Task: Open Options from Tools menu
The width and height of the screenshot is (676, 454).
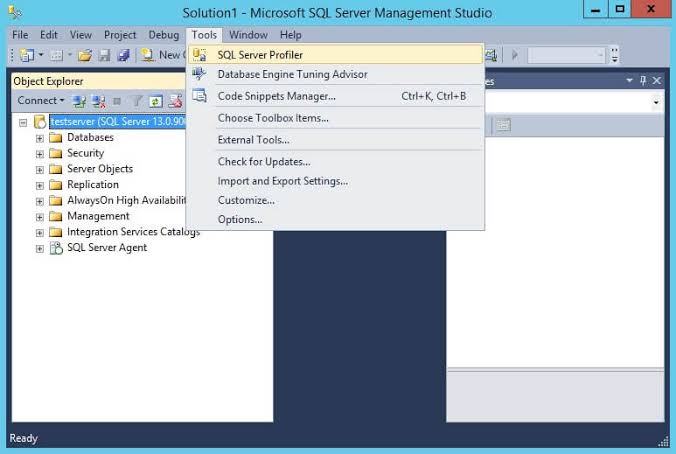Action: (335, 219)
